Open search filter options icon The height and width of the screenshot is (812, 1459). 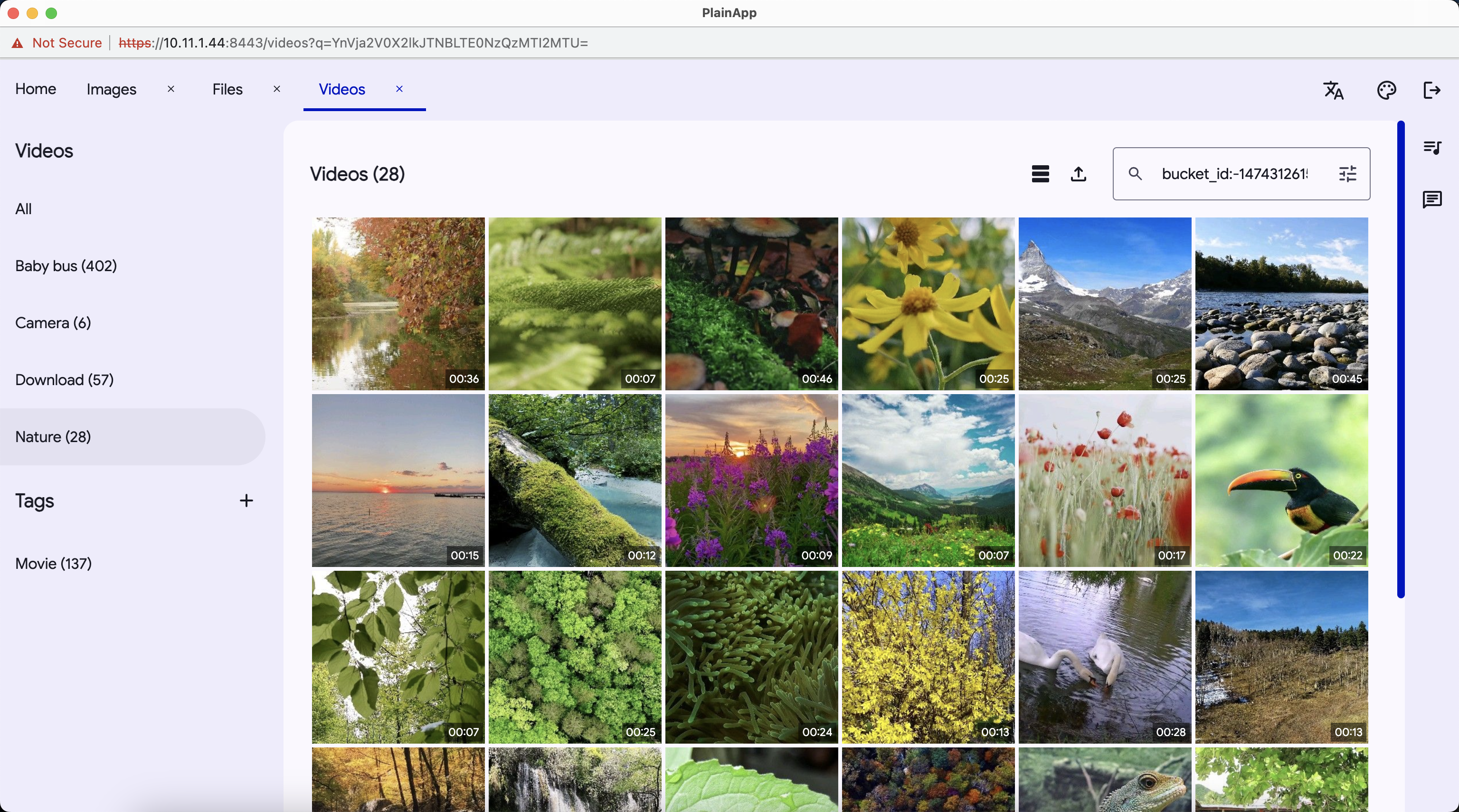click(x=1347, y=174)
